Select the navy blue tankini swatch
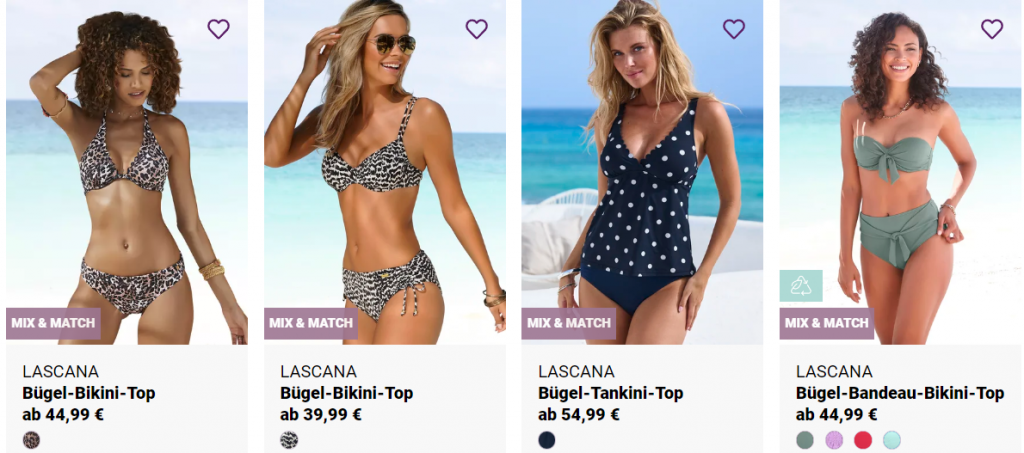Viewport: 1024px width, 453px height. click(x=547, y=440)
